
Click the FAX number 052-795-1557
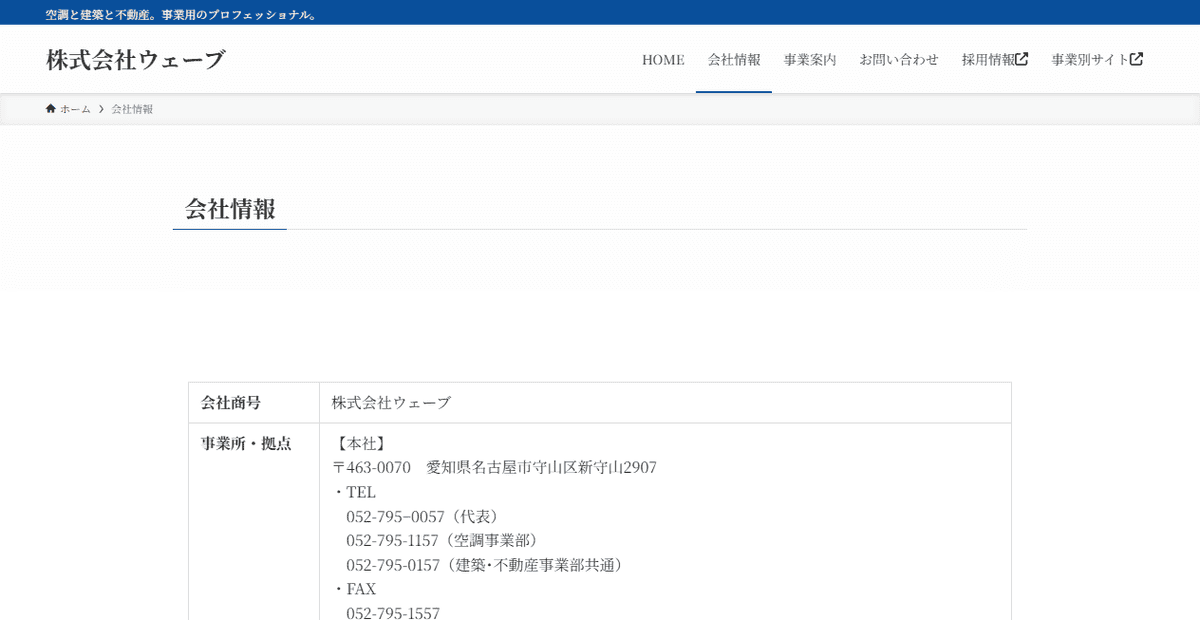(394, 613)
